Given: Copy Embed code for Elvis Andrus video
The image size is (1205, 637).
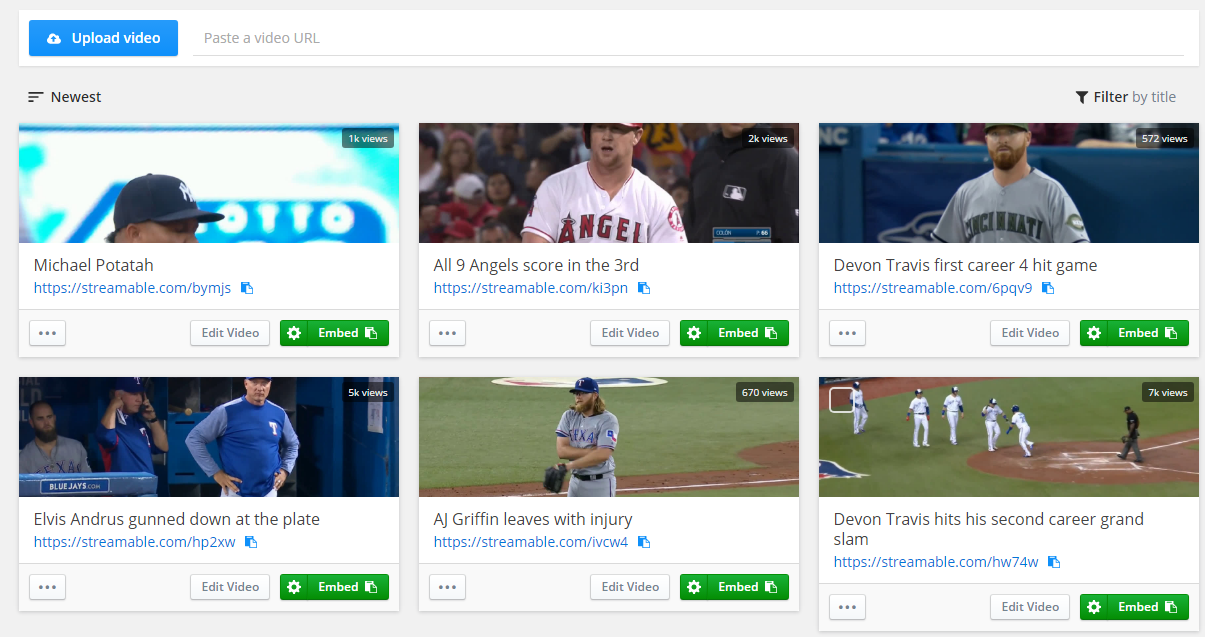Looking at the screenshot, I should [x=348, y=587].
